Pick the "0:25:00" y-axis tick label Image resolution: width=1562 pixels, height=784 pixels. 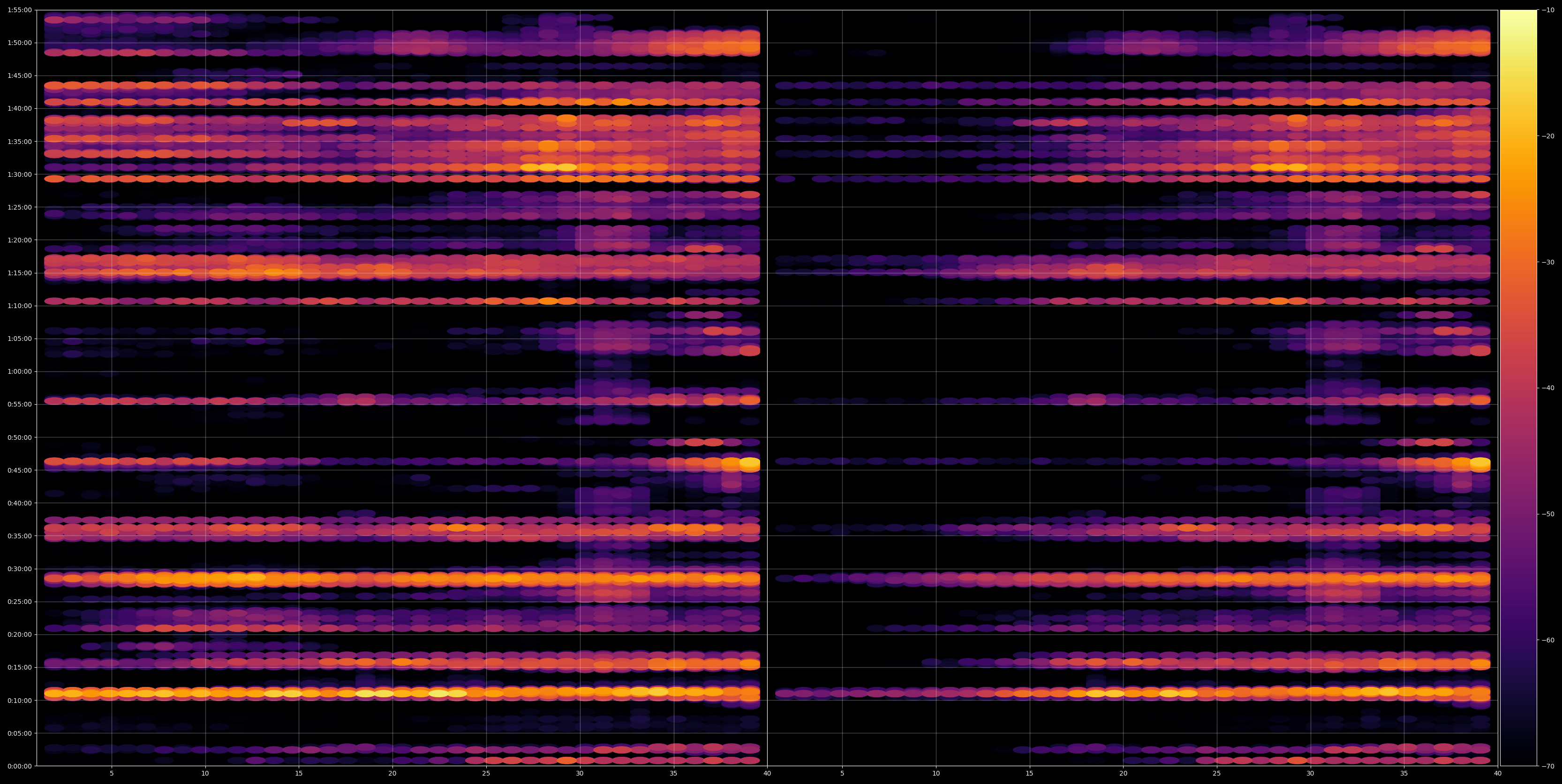[x=20, y=602]
